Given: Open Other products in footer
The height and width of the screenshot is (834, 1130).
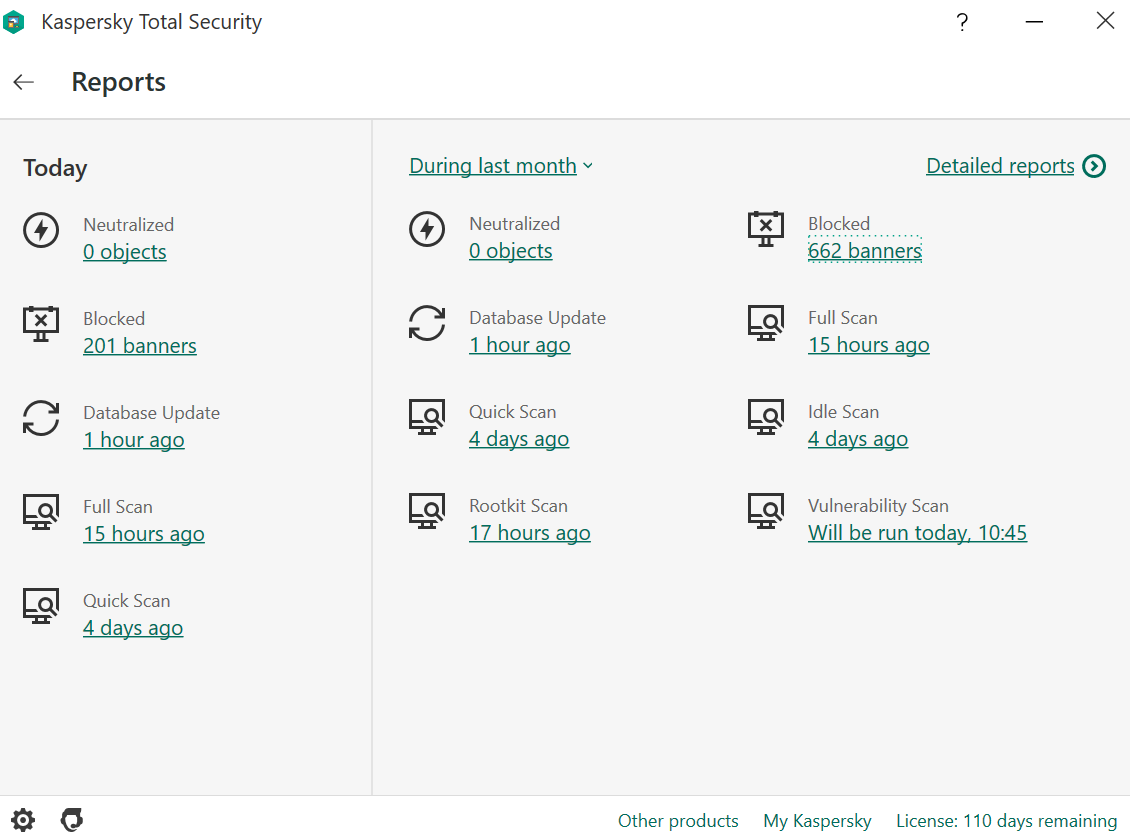Looking at the screenshot, I should click(x=678, y=821).
